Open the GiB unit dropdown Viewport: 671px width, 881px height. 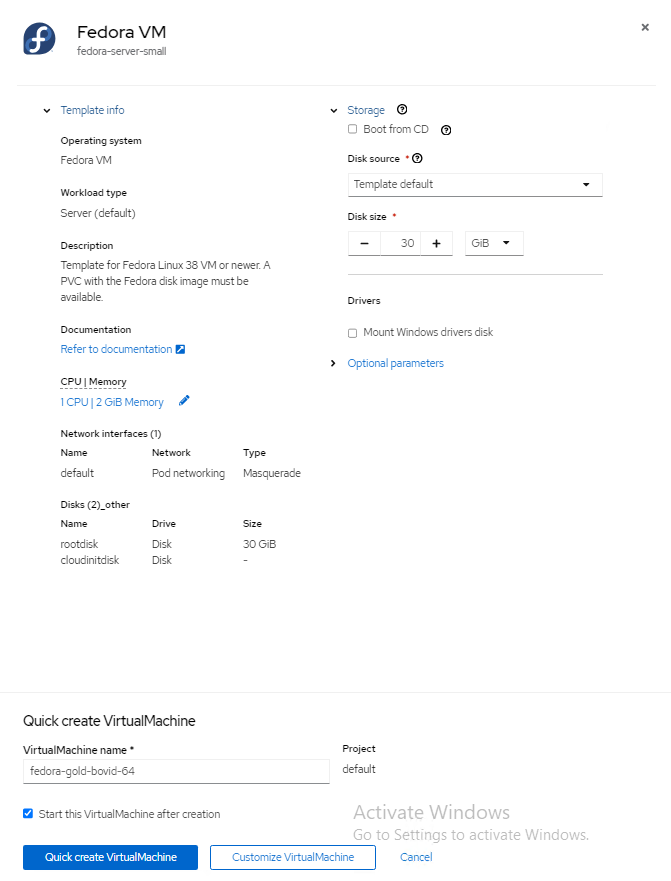tap(494, 243)
